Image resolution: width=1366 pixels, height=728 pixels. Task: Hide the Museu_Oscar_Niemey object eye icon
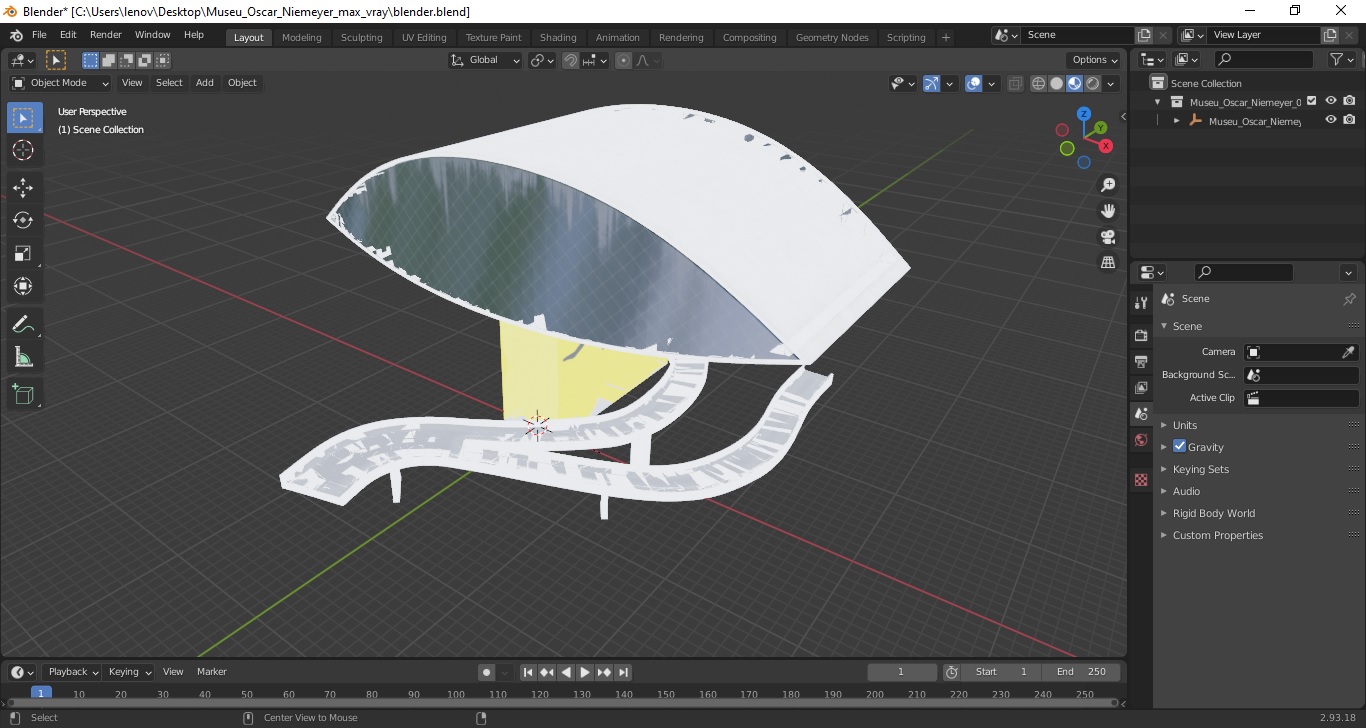pyautogui.click(x=1331, y=120)
